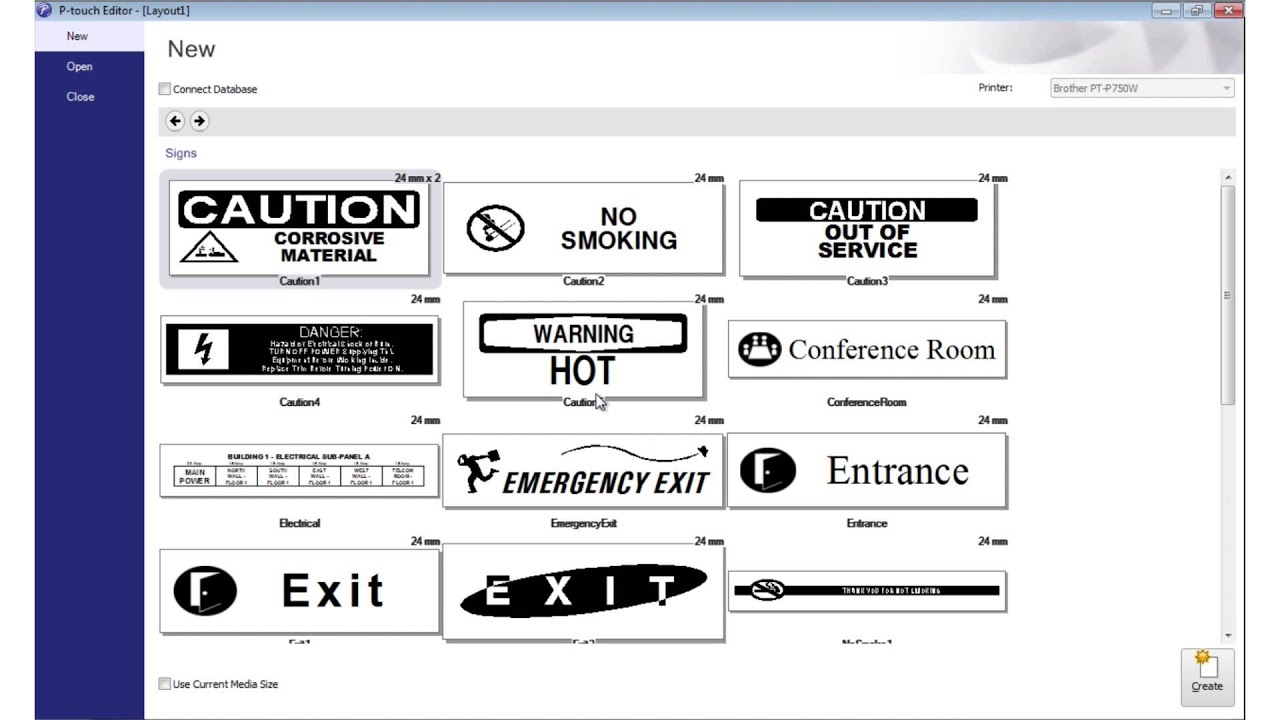Enable the Connect Database checkbox
The width and height of the screenshot is (1280, 720).
pyautogui.click(x=165, y=89)
